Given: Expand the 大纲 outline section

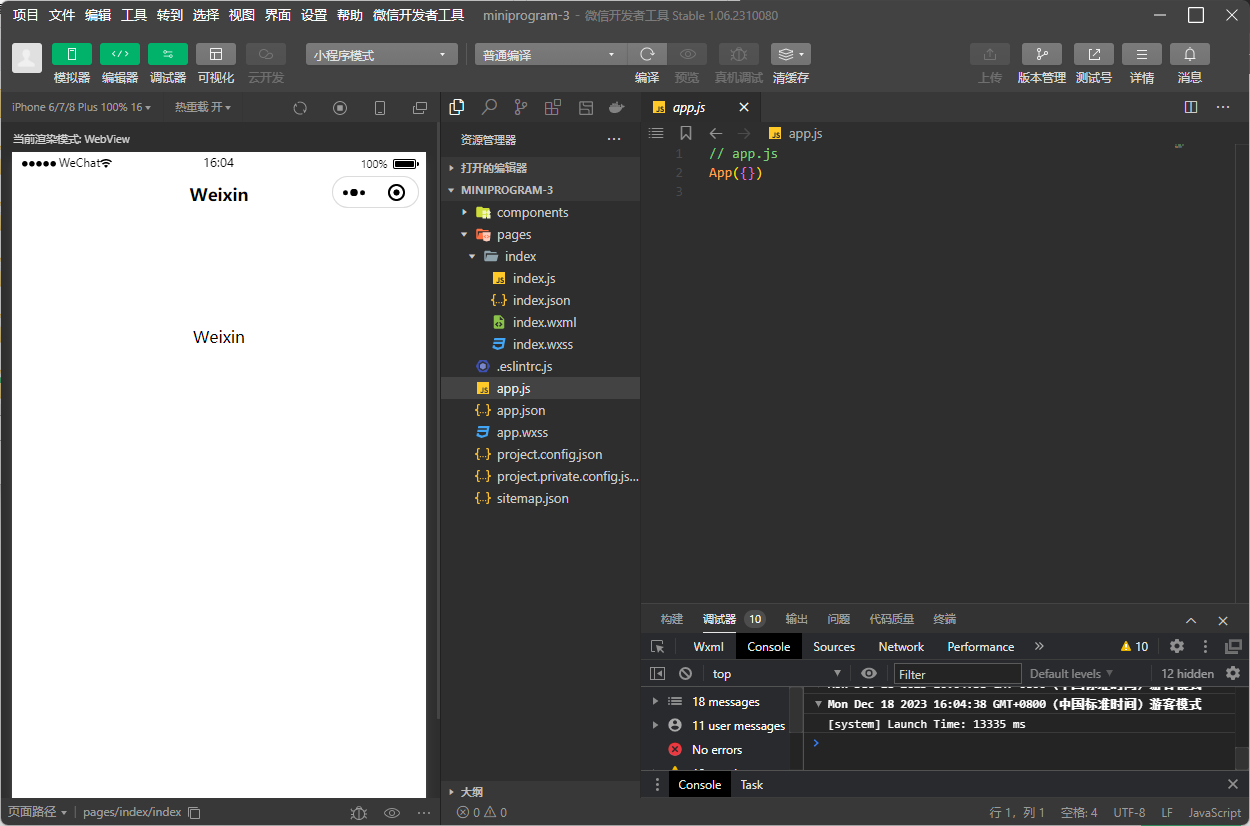Looking at the screenshot, I should (x=540, y=792).
